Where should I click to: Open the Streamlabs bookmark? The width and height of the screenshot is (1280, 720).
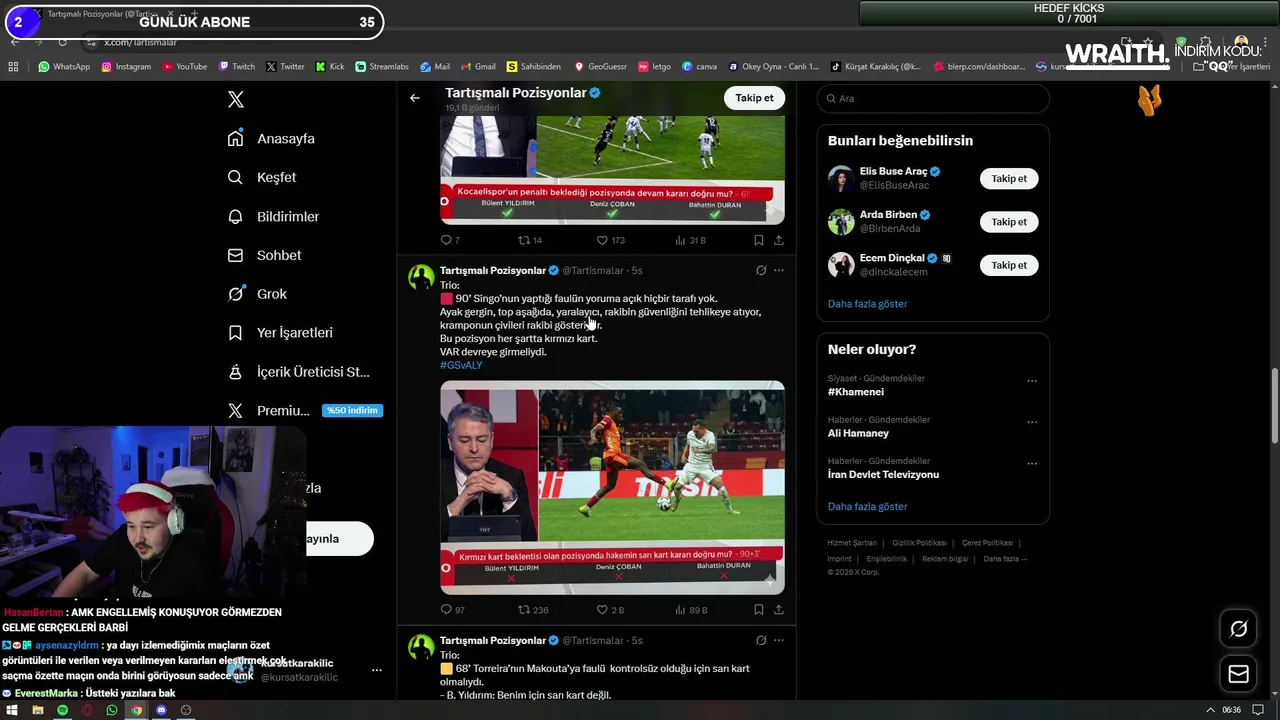click(381, 67)
